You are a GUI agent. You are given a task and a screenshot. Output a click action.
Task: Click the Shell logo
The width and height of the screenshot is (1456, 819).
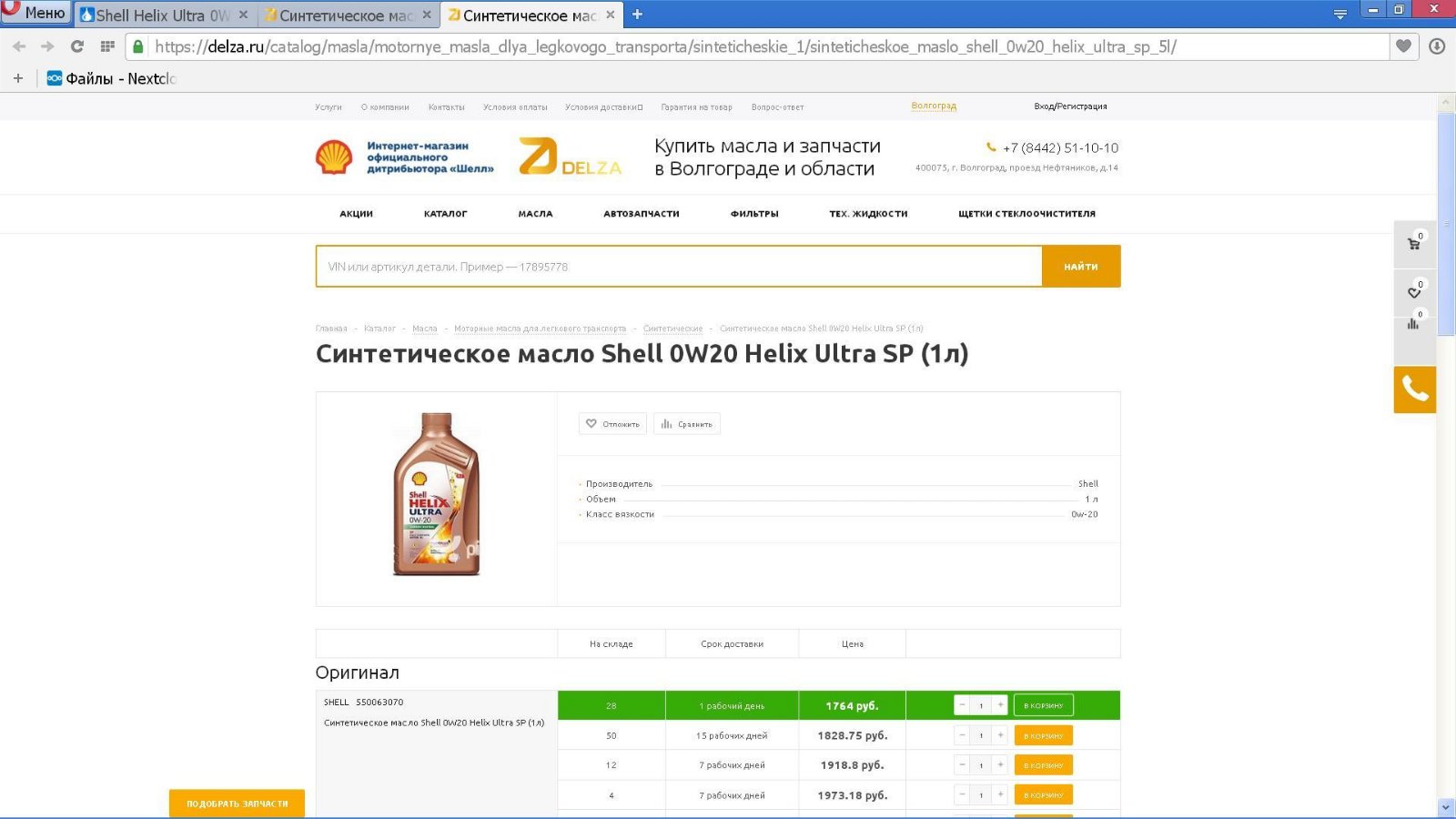tap(334, 157)
